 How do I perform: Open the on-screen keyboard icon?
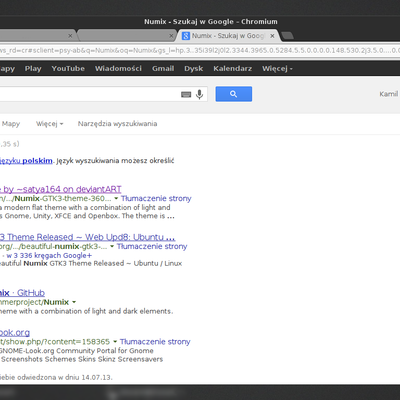[186, 95]
